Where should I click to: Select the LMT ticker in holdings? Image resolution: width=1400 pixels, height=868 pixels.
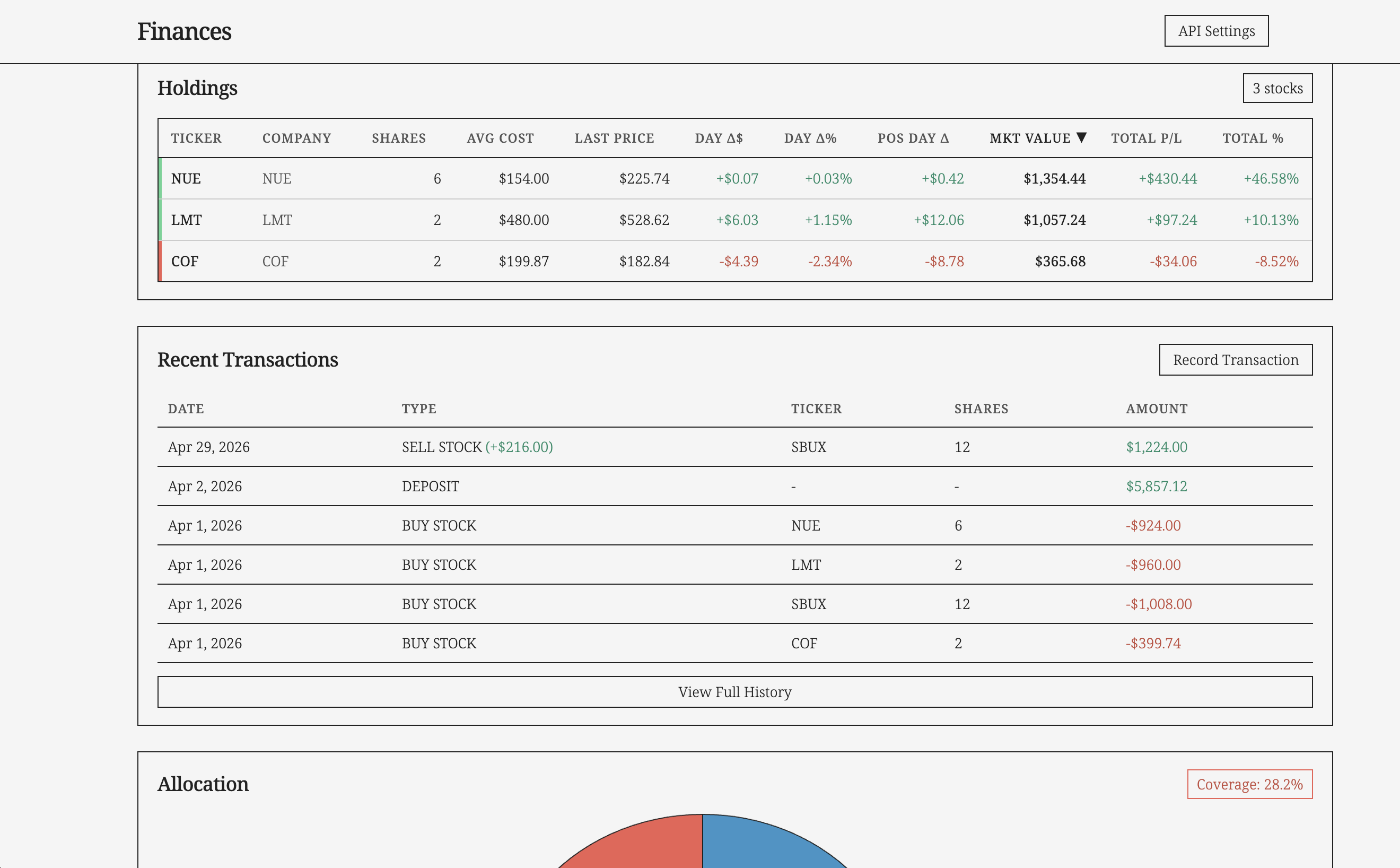coord(187,220)
